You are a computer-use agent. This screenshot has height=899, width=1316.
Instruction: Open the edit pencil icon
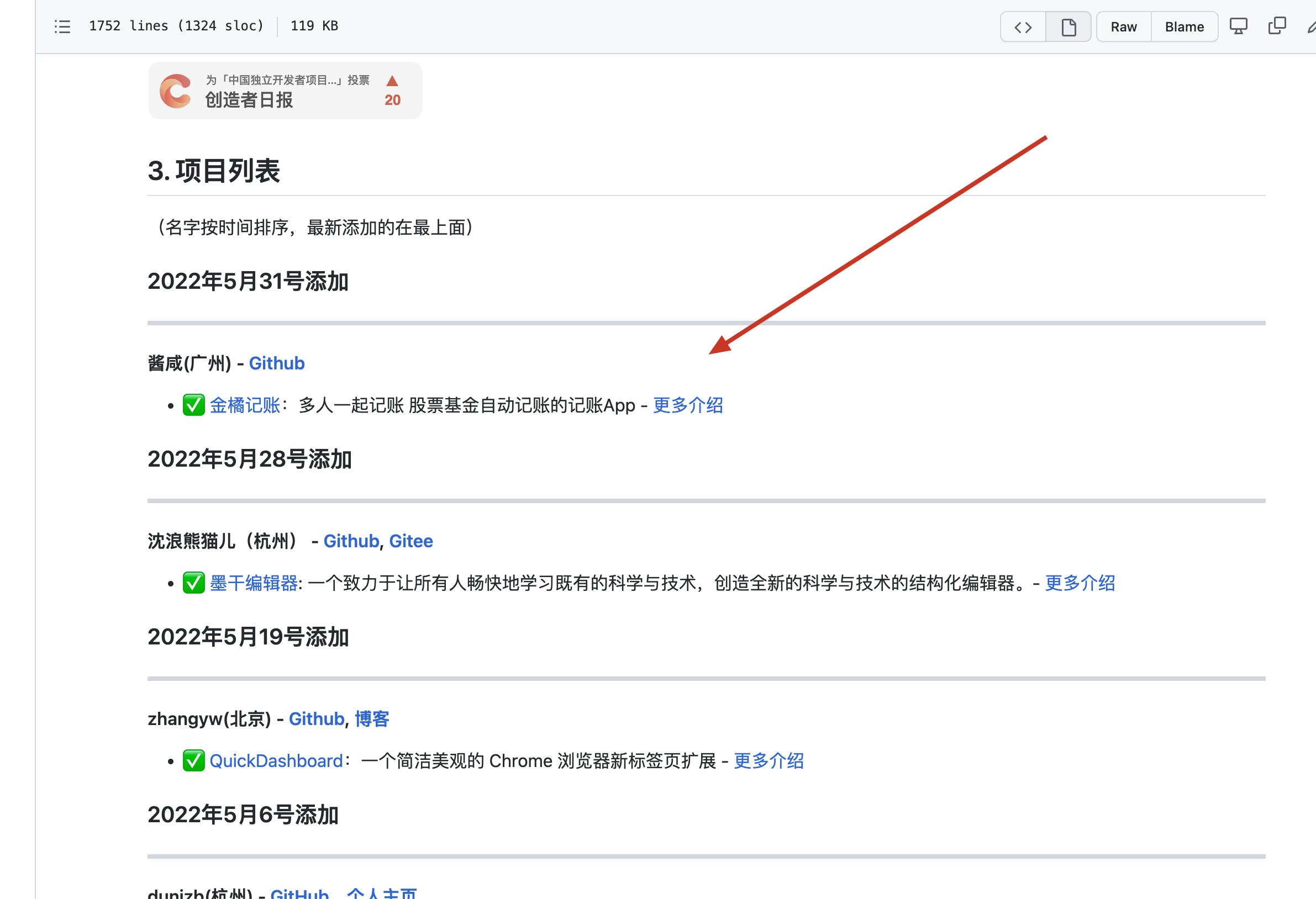[x=1311, y=26]
